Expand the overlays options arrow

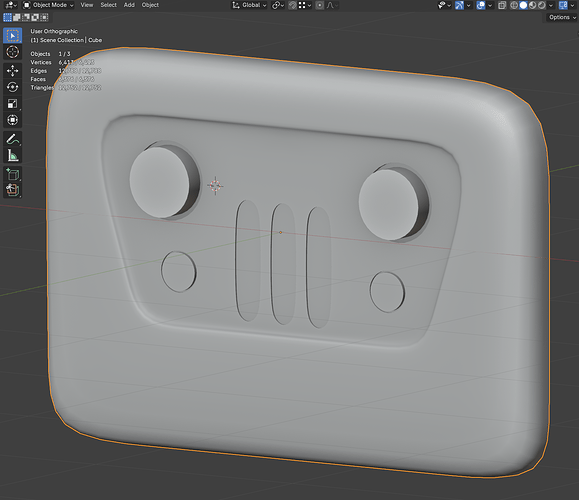pos(490,5)
